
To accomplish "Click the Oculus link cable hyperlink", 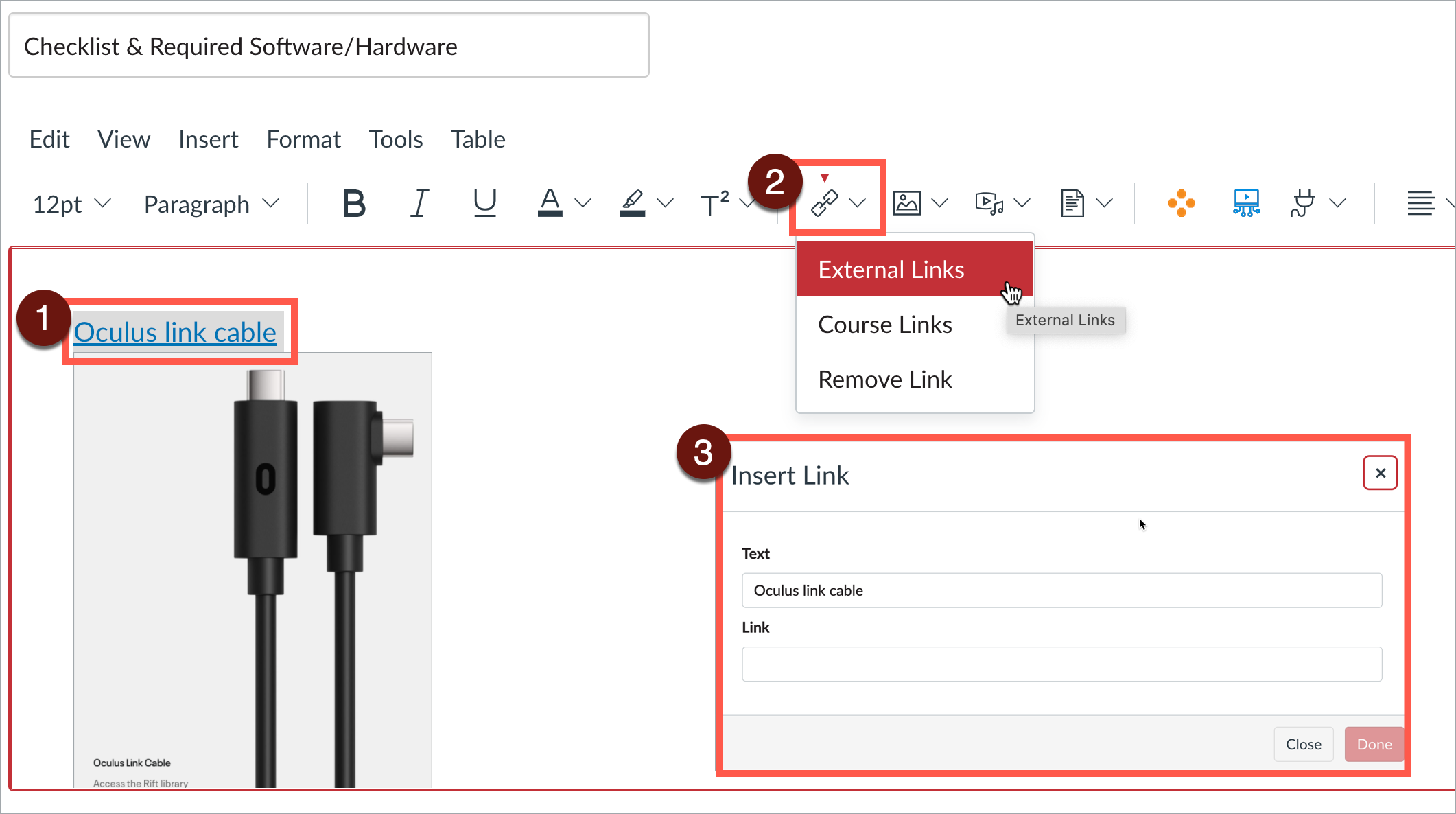I will point(176,332).
